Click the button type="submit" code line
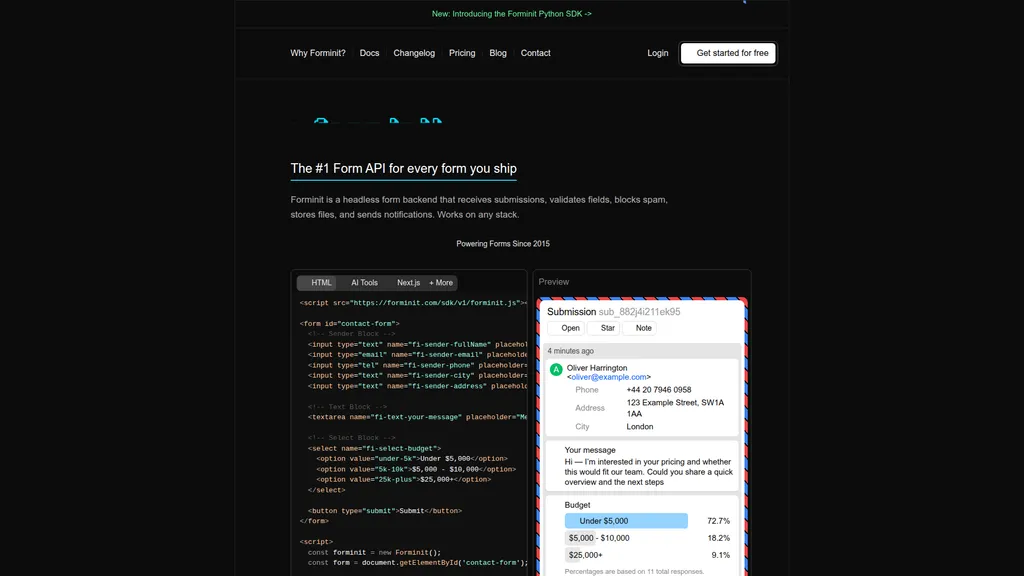1024x576 pixels. [x=385, y=511]
